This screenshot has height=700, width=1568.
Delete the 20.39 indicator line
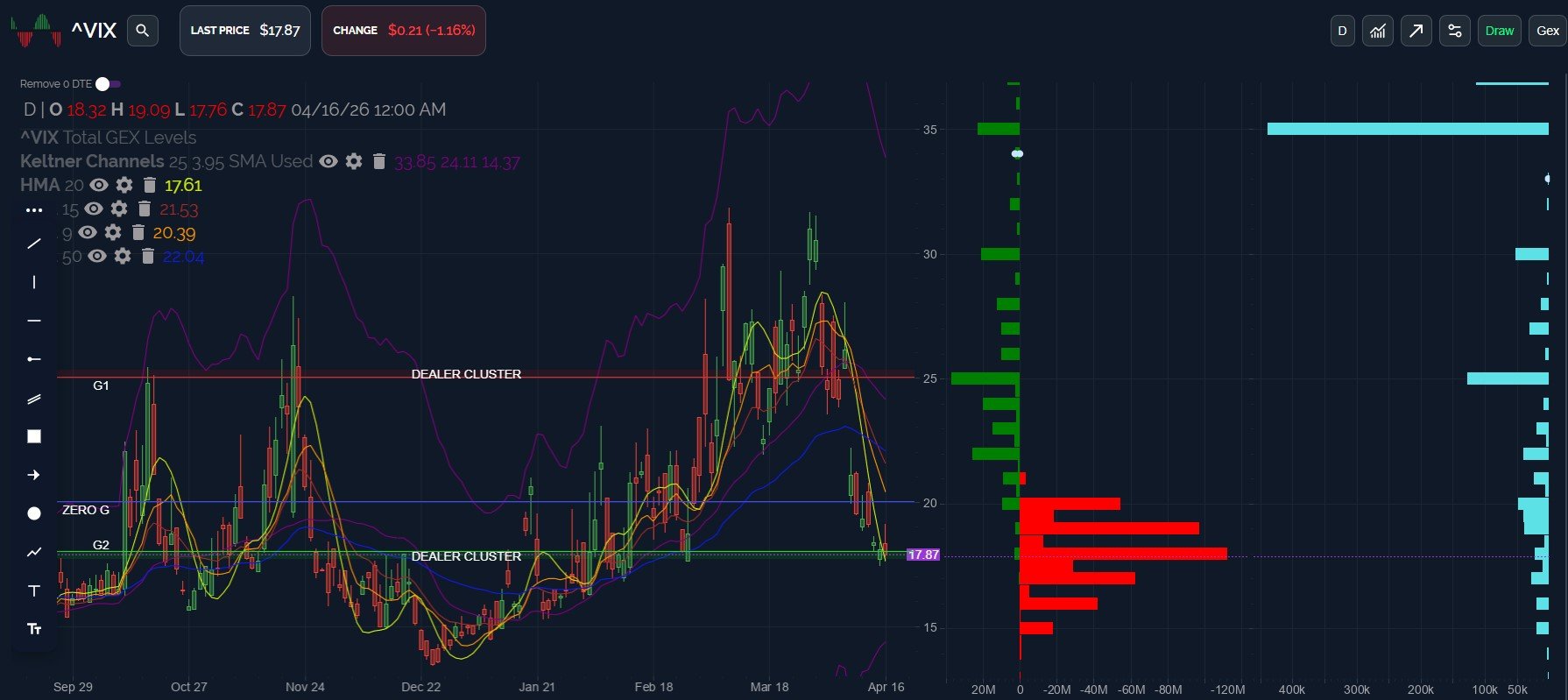click(138, 232)
